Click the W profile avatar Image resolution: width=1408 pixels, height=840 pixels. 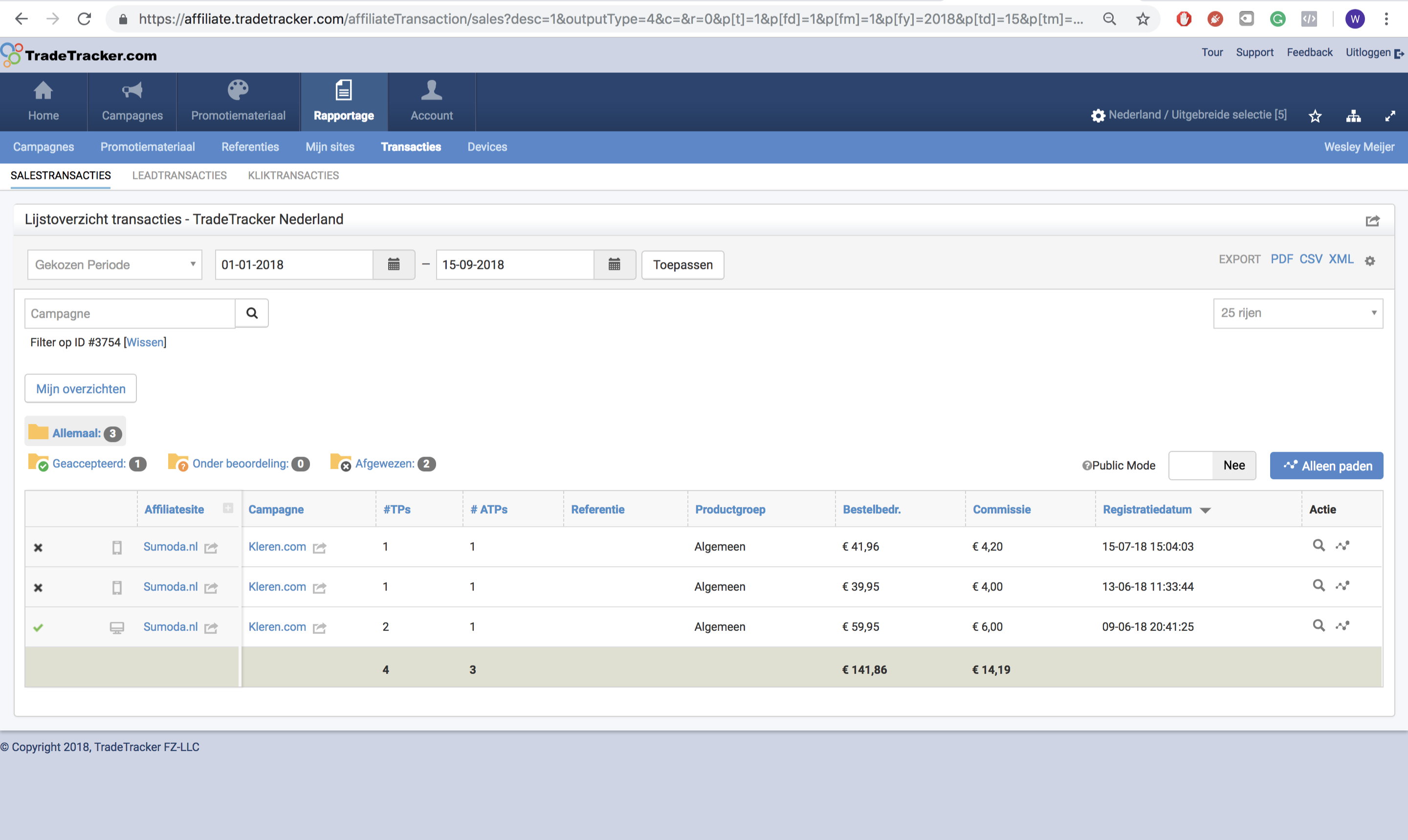(1355, 19)
